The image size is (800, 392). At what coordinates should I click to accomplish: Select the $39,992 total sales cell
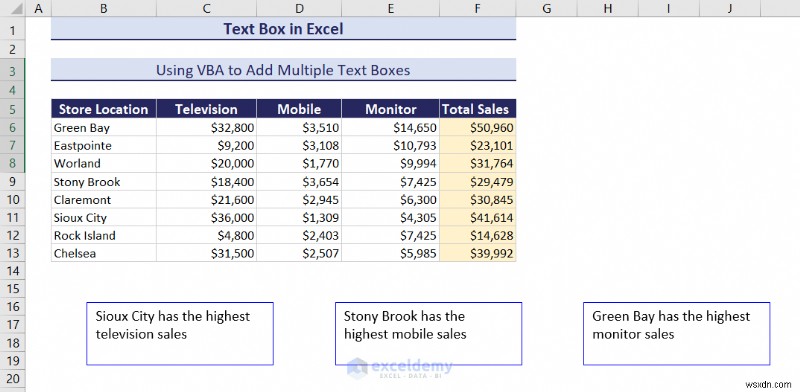click(478, 253)
